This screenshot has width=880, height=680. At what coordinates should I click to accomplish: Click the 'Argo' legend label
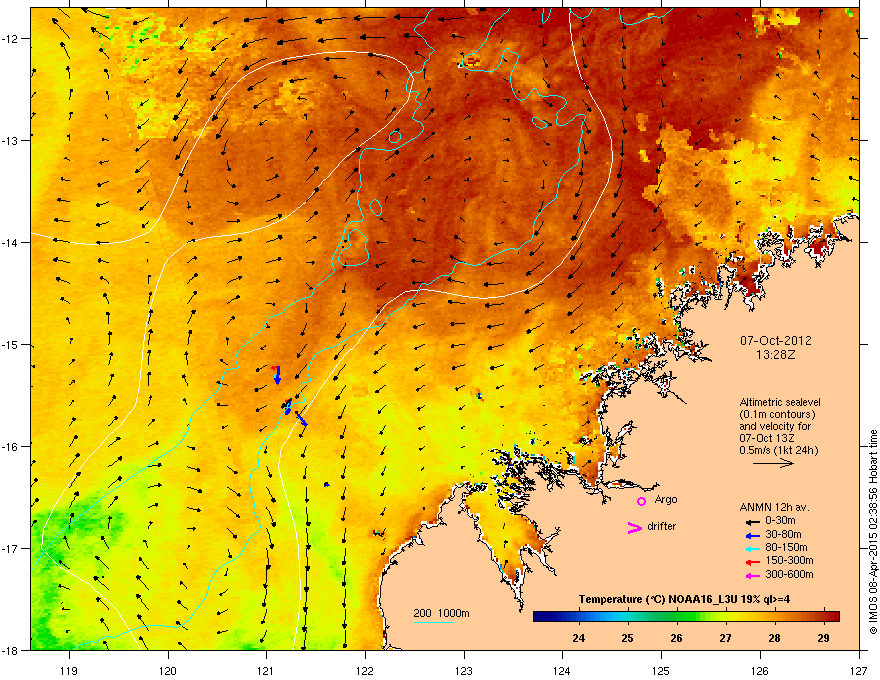[x=666, y=499]
